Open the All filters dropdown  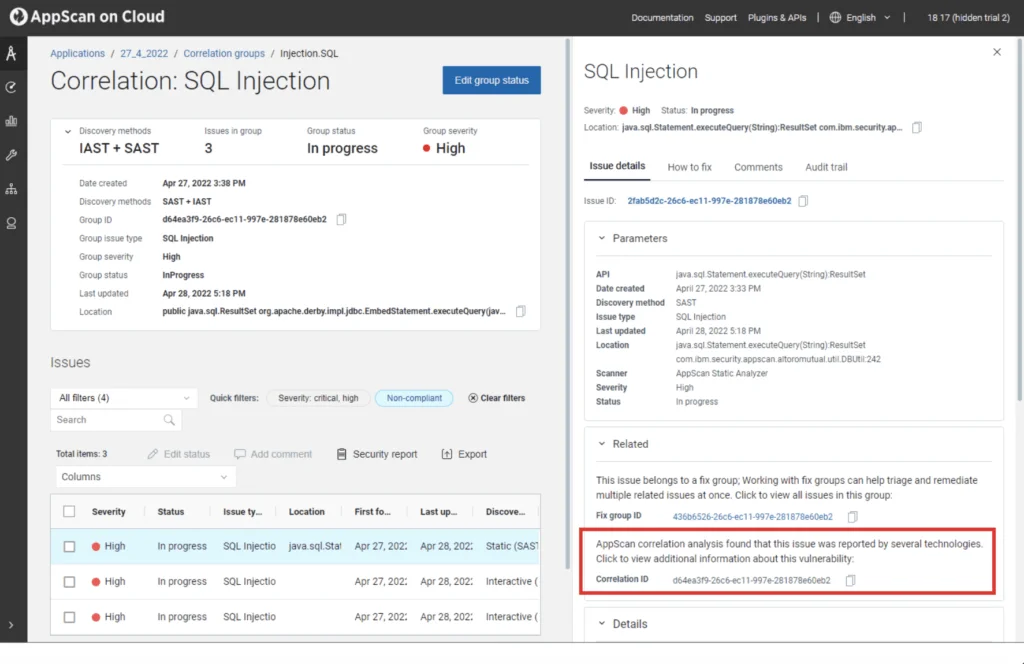pyautogui.click(x=122, y=397)
